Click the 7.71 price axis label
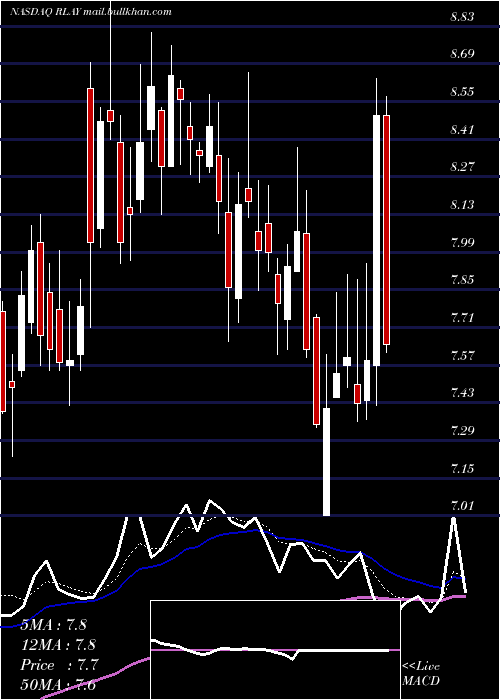This screenshot has height=700, width=500. coord(462,318)
